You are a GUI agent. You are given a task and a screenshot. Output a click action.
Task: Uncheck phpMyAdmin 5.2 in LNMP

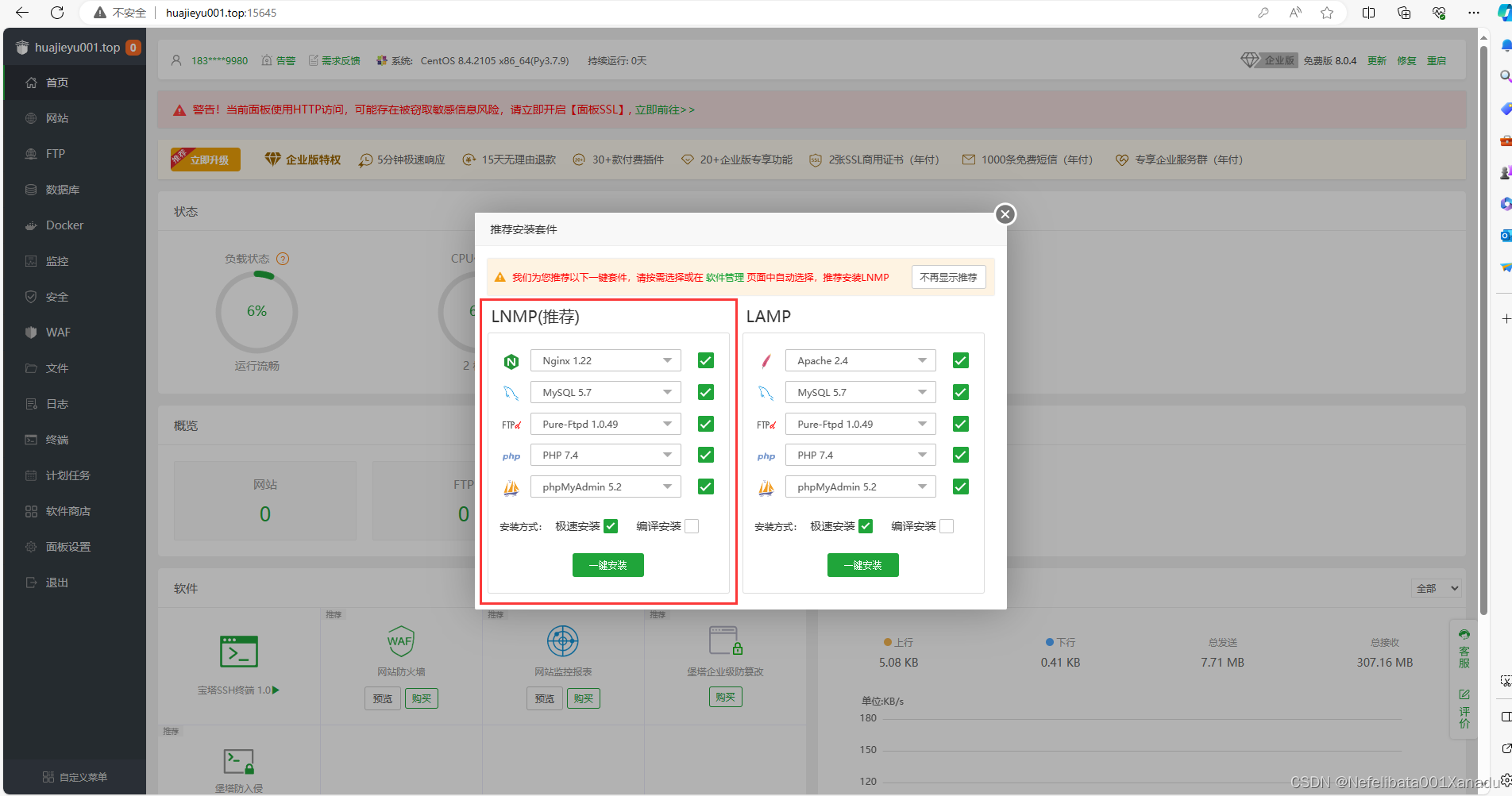click(x=705, y=486)
